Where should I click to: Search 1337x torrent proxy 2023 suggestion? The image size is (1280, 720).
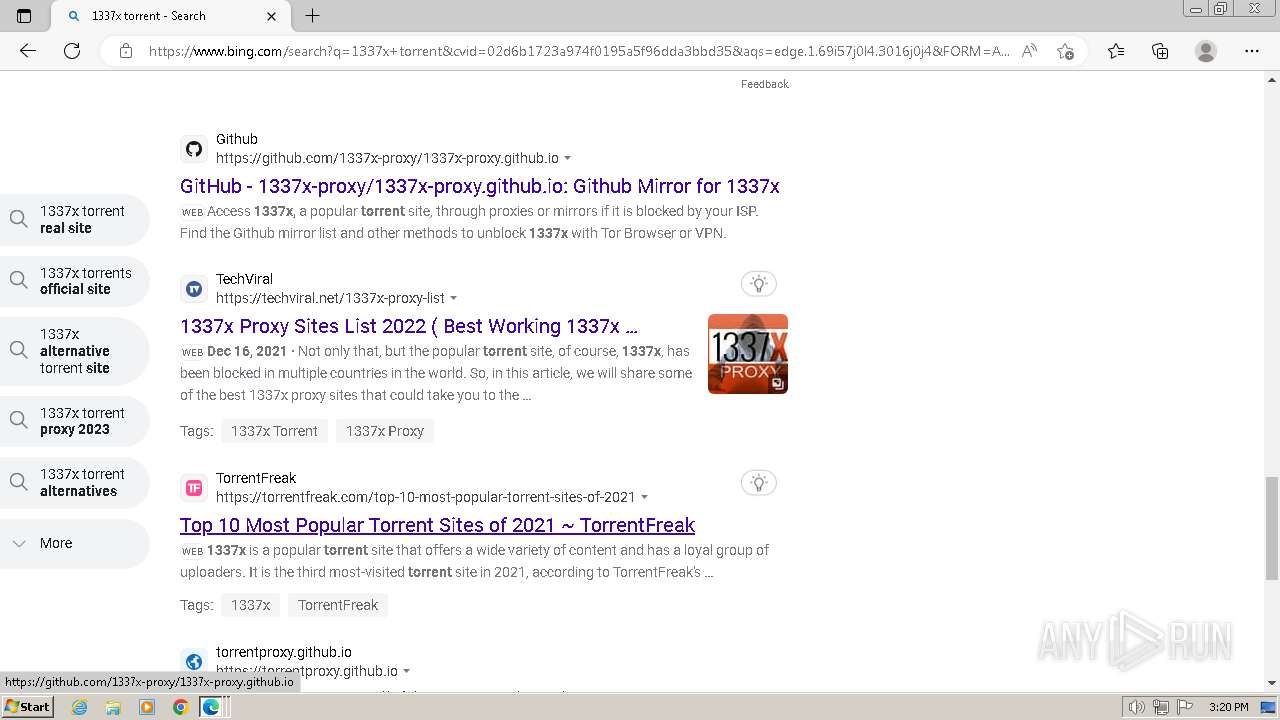coord(74,421)
